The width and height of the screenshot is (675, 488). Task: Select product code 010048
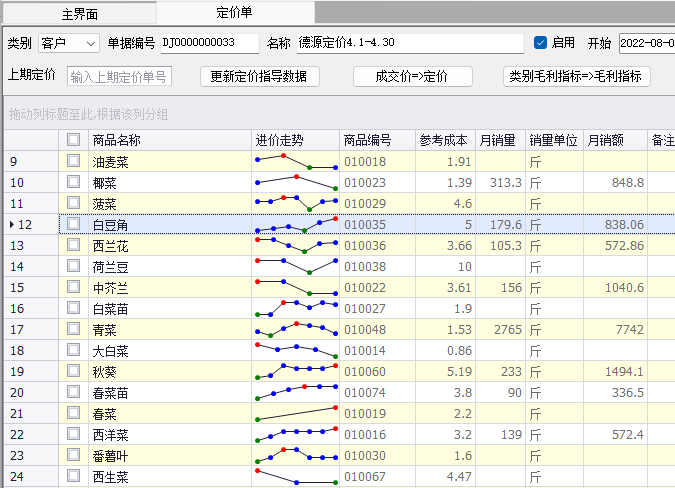tap(365, 330)
